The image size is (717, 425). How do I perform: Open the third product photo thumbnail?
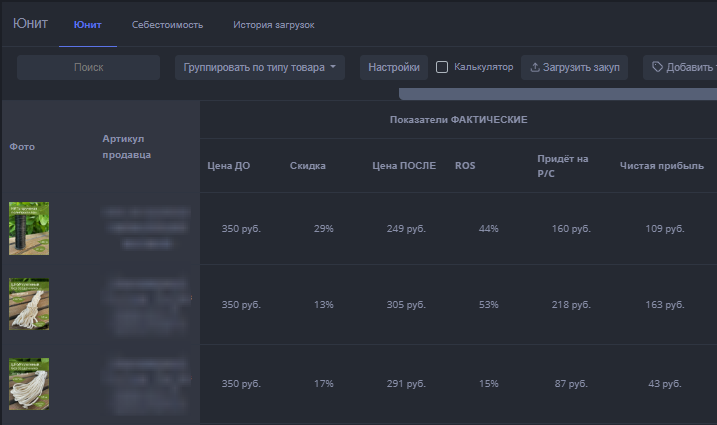pyautogui.click(x=29, y=383)
